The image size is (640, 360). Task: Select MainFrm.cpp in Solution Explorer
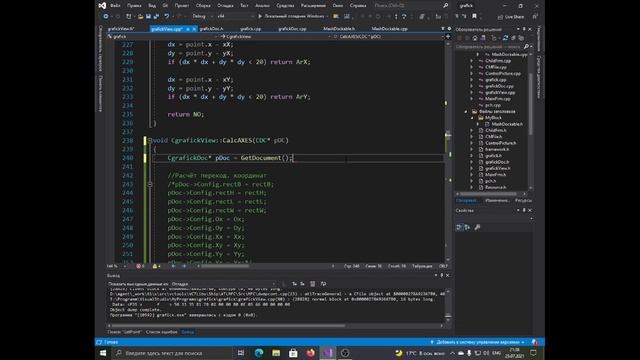tap(498, 99)
